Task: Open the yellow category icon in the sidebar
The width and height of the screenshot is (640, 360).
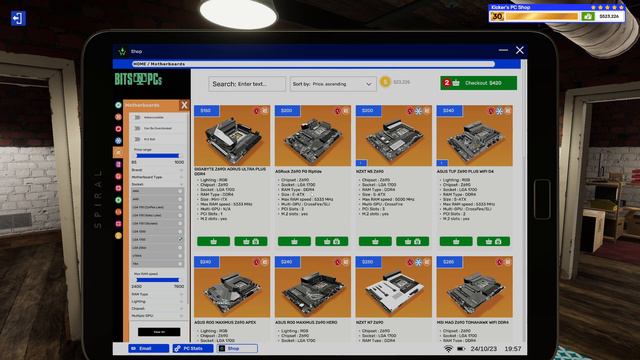Action: point(118,236)
